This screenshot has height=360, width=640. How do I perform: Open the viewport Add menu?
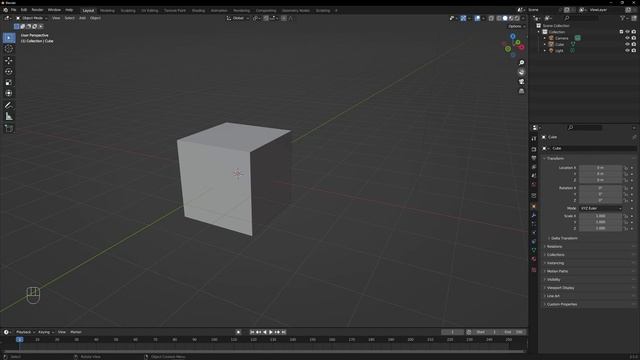(82, 18)
